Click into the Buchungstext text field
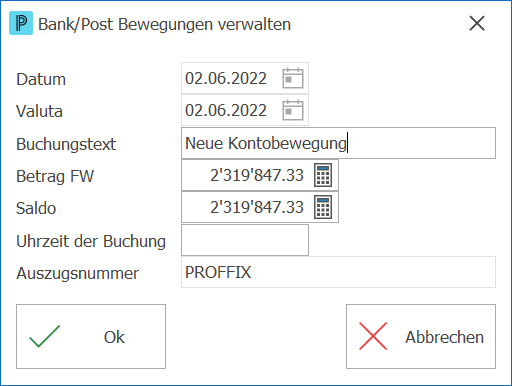 coord(338,143)
